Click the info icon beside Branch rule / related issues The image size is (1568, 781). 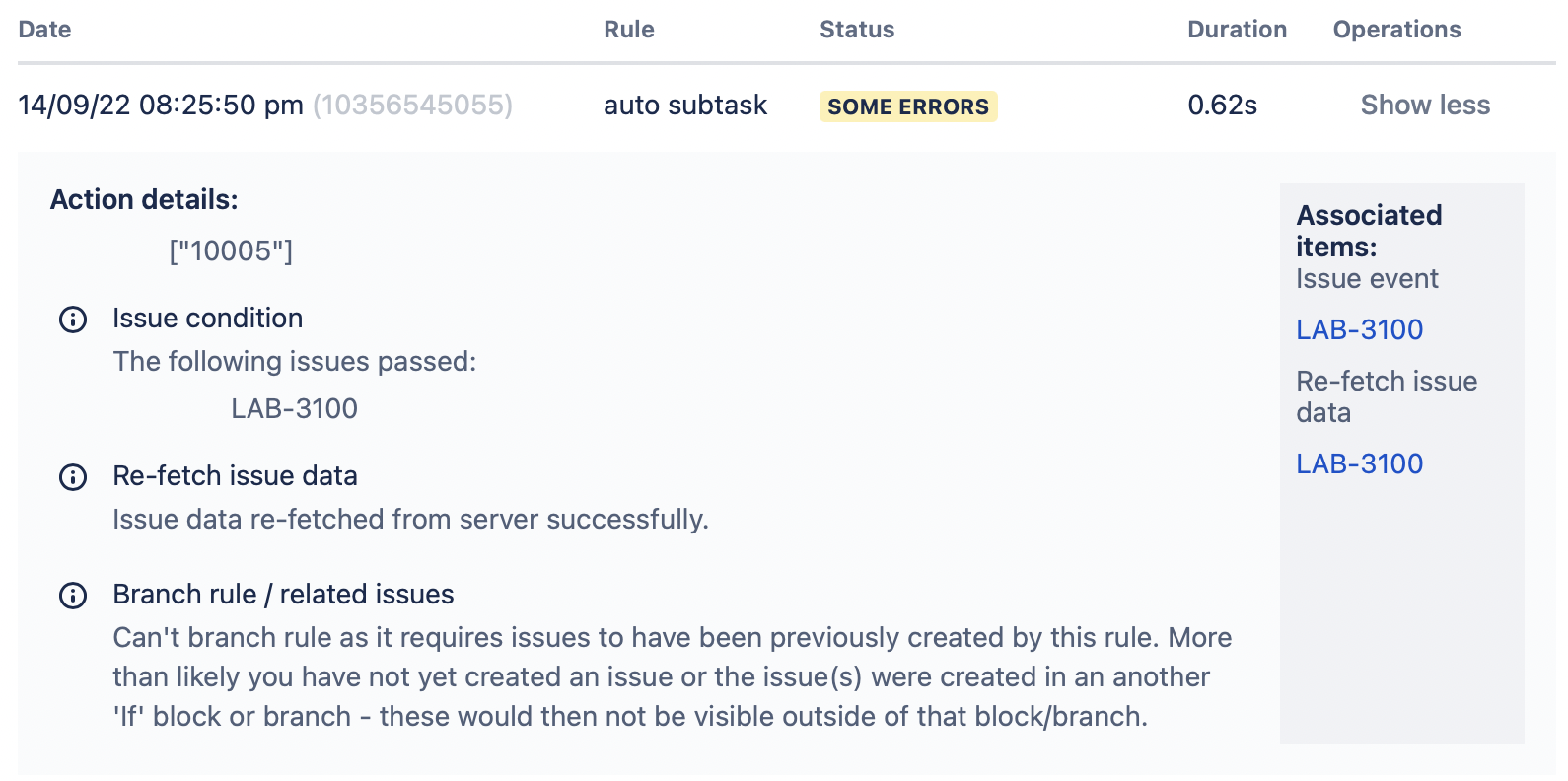[72, 596]
